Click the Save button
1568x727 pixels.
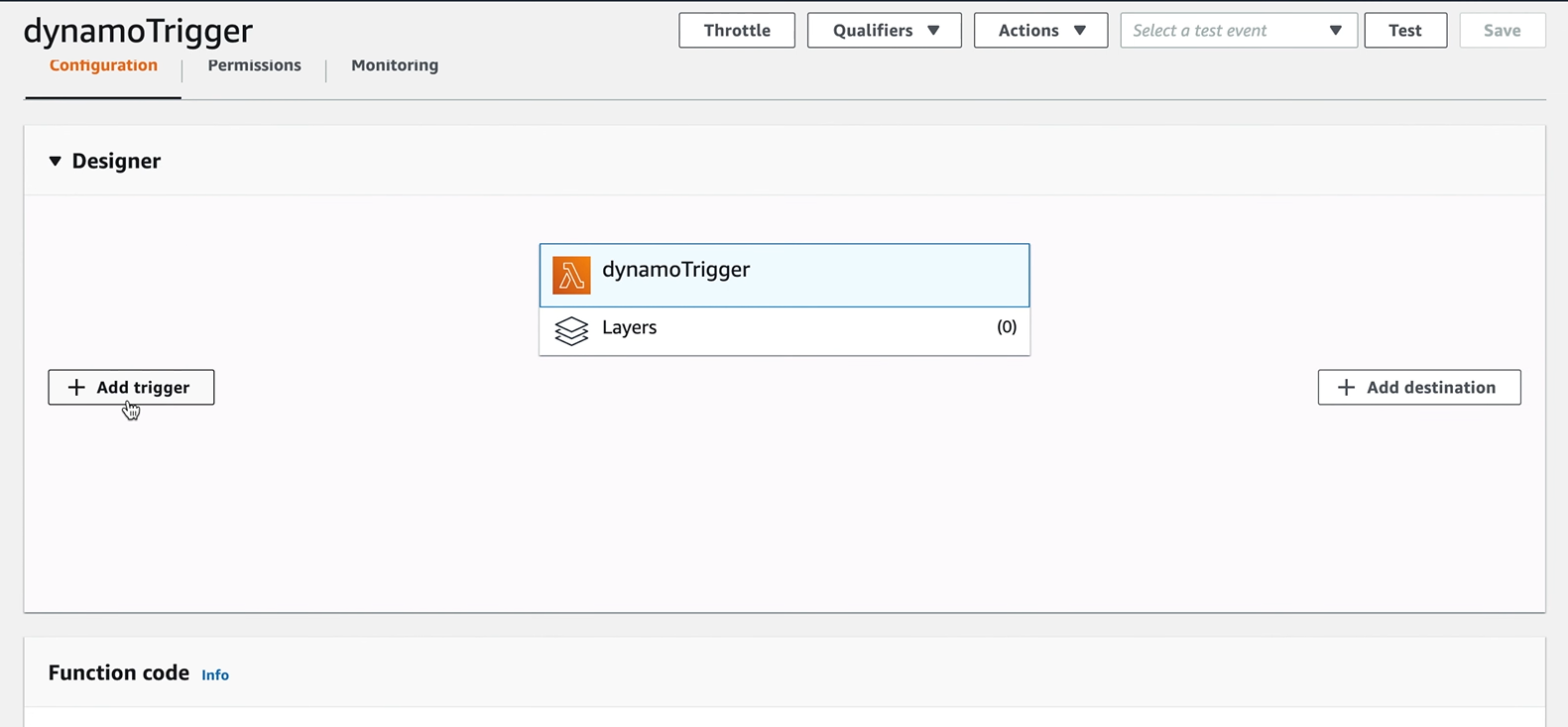tap(1502, 31)
